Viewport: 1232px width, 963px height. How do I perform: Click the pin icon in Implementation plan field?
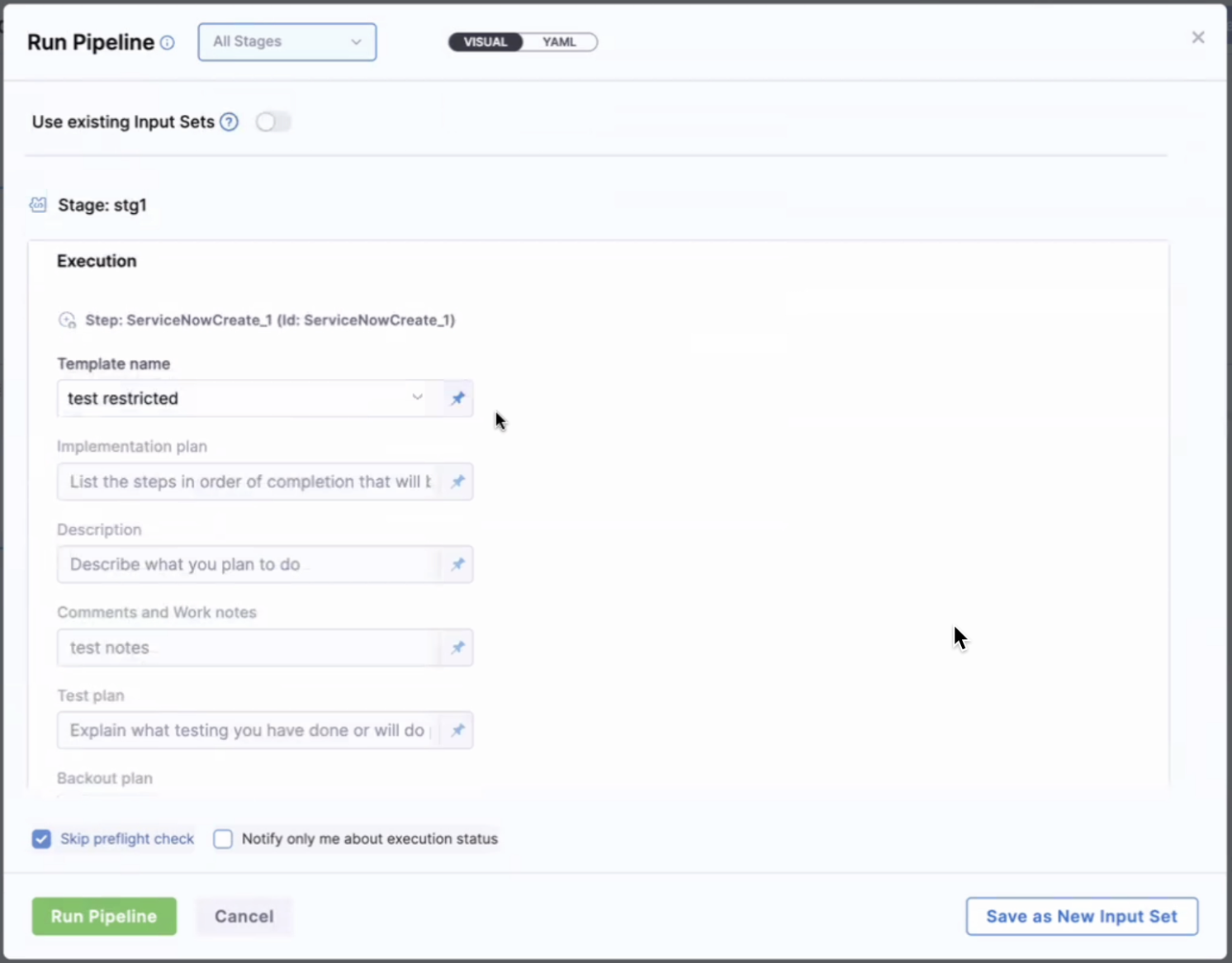tap(457, 481)
